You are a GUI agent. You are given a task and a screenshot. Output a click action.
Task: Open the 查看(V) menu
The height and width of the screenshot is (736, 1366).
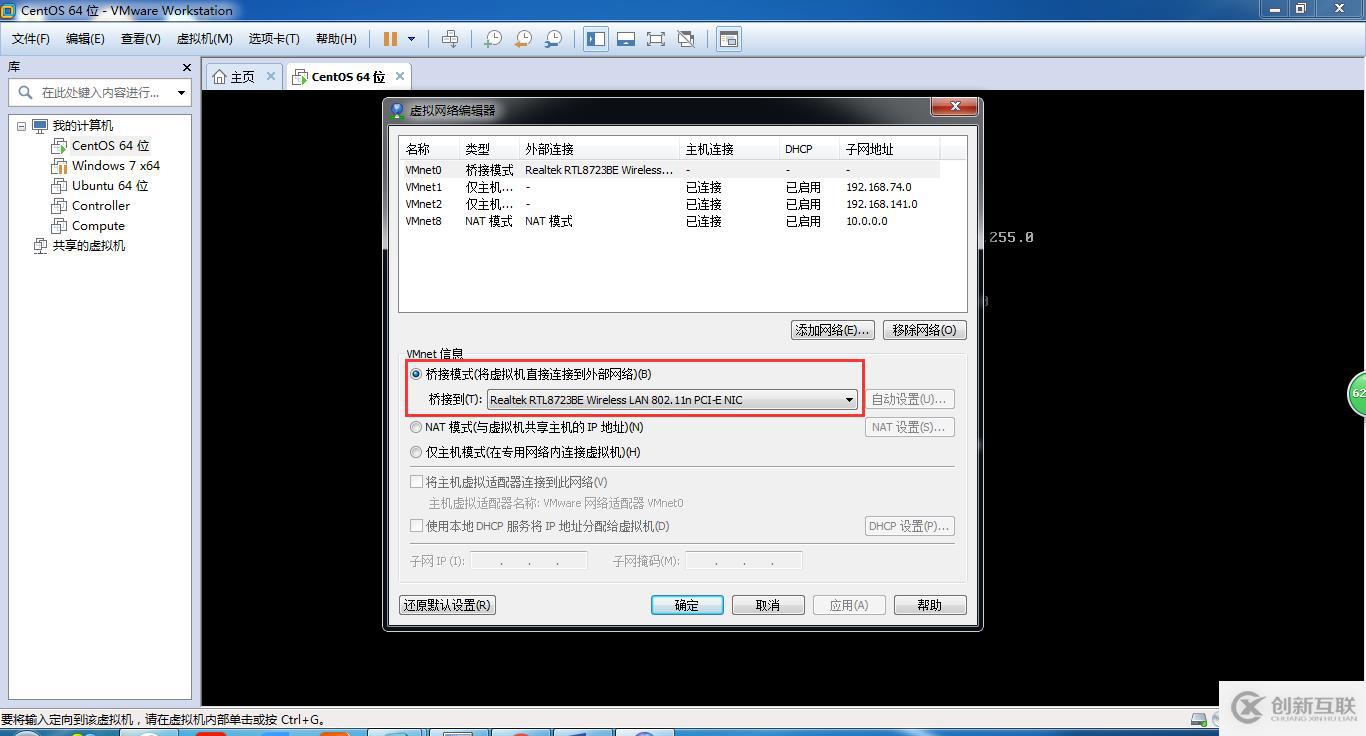(x=140, y=39)
